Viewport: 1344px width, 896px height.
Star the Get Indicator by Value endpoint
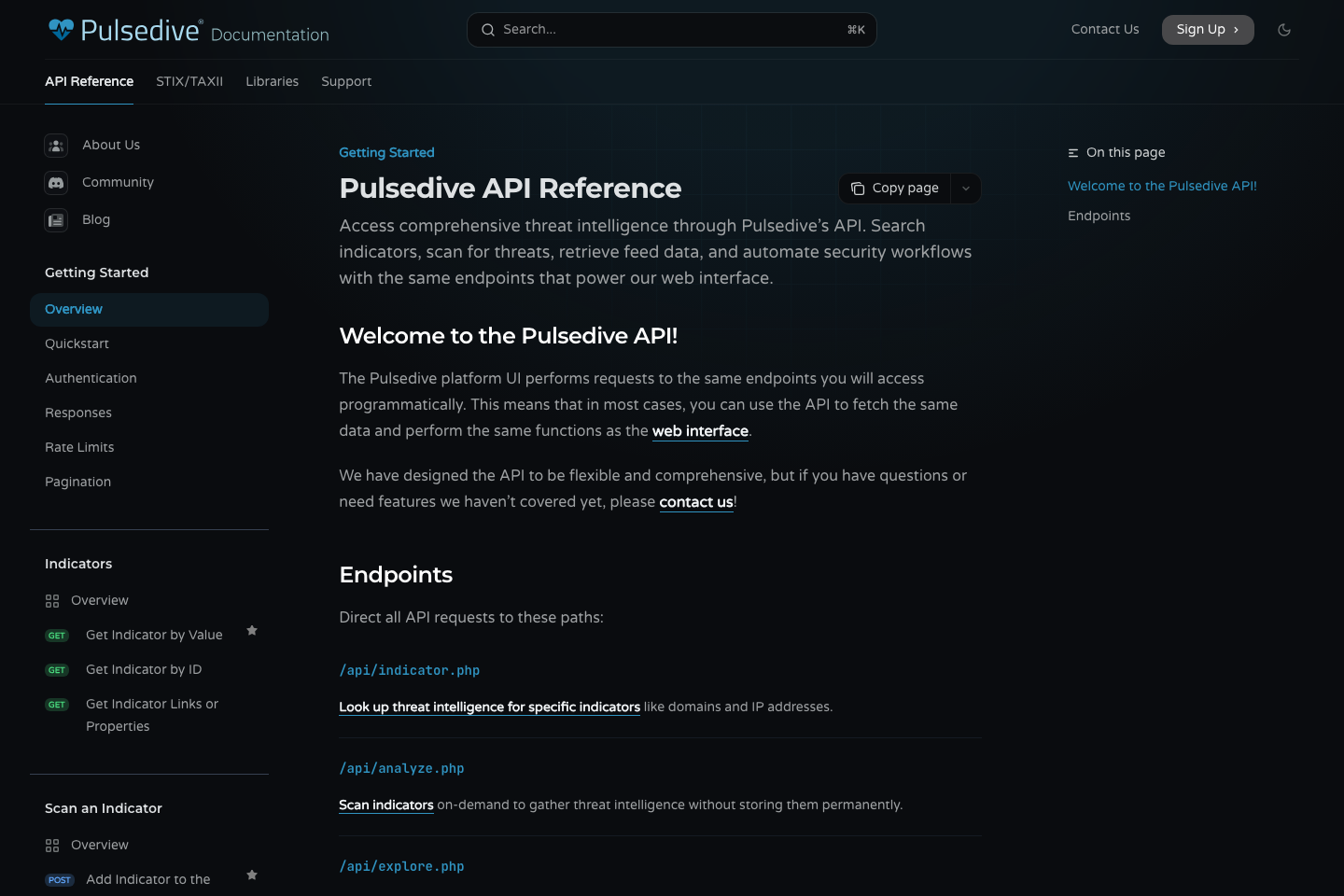click(252, 631)
